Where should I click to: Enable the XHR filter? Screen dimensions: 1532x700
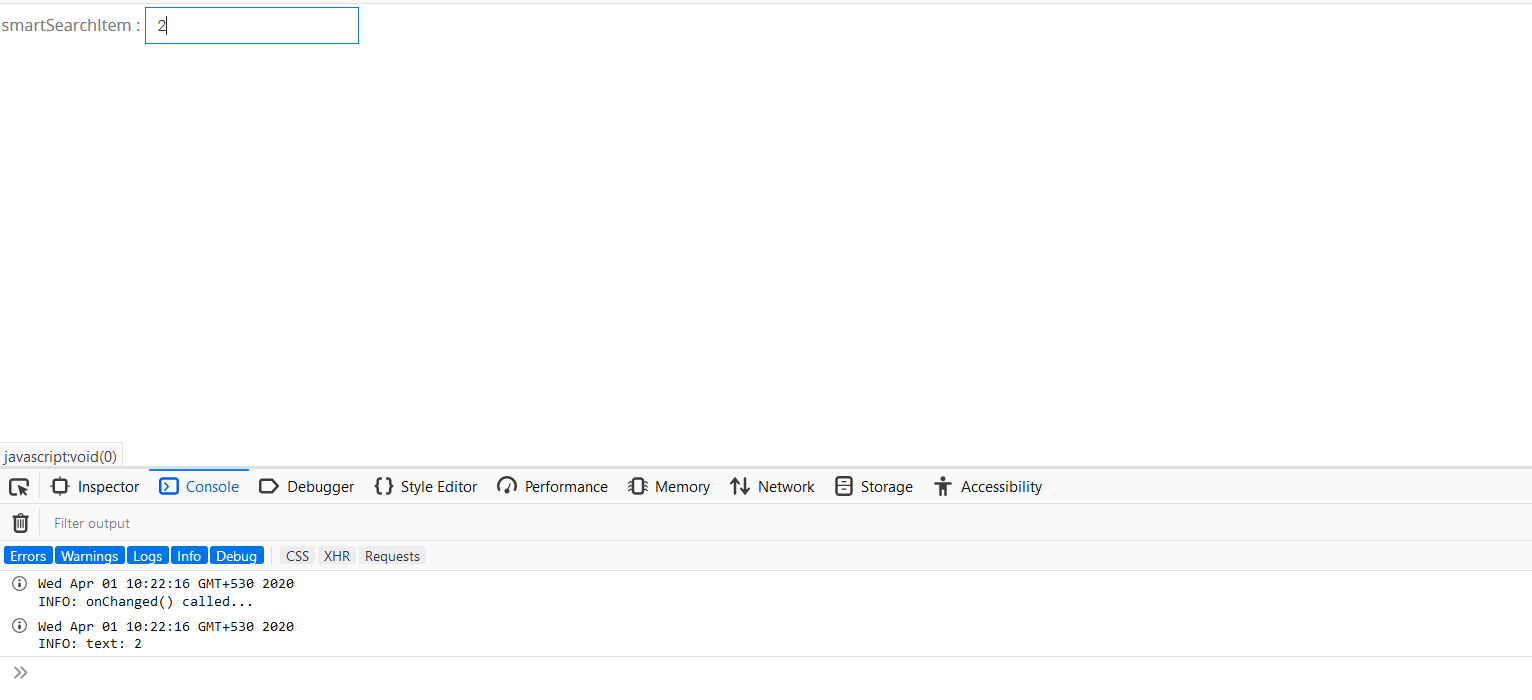(x=337, y=556)
